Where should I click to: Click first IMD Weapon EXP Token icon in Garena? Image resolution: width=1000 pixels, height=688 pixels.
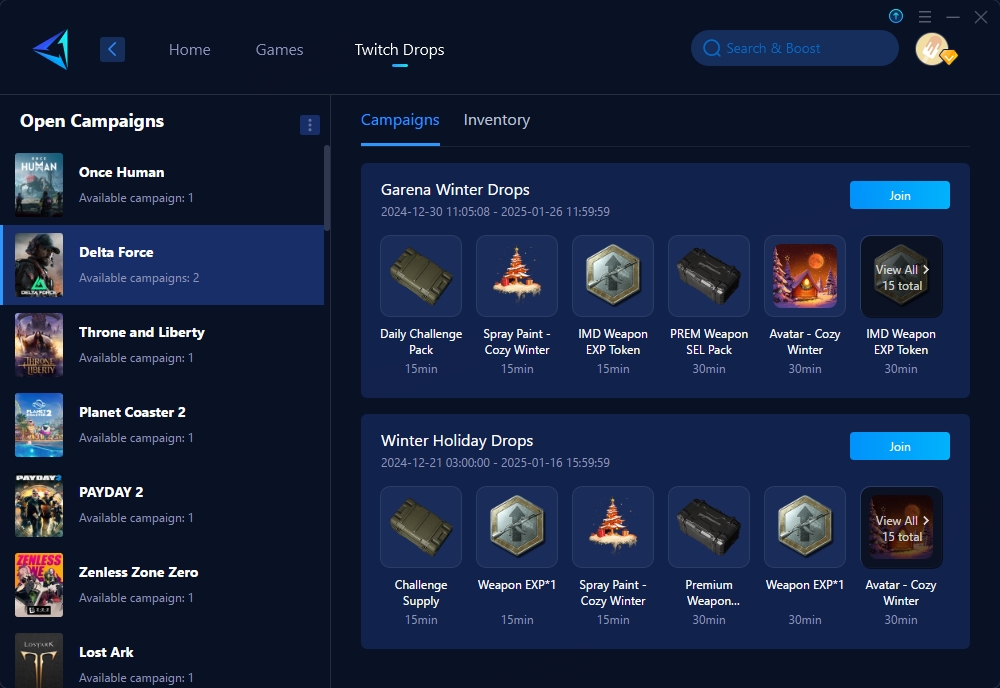(613, 276)
